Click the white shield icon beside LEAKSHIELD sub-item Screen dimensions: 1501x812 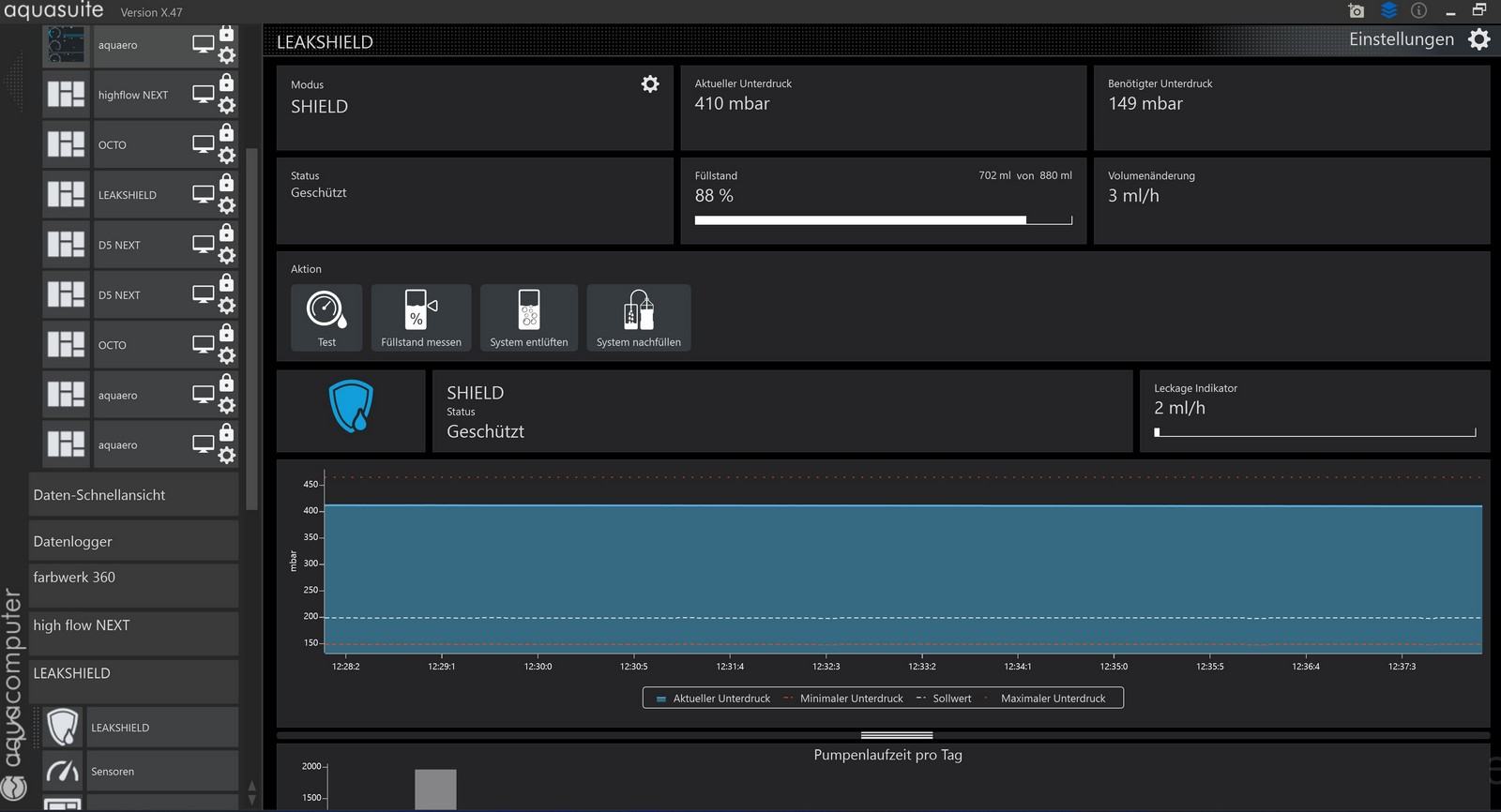tap(63, 727)
